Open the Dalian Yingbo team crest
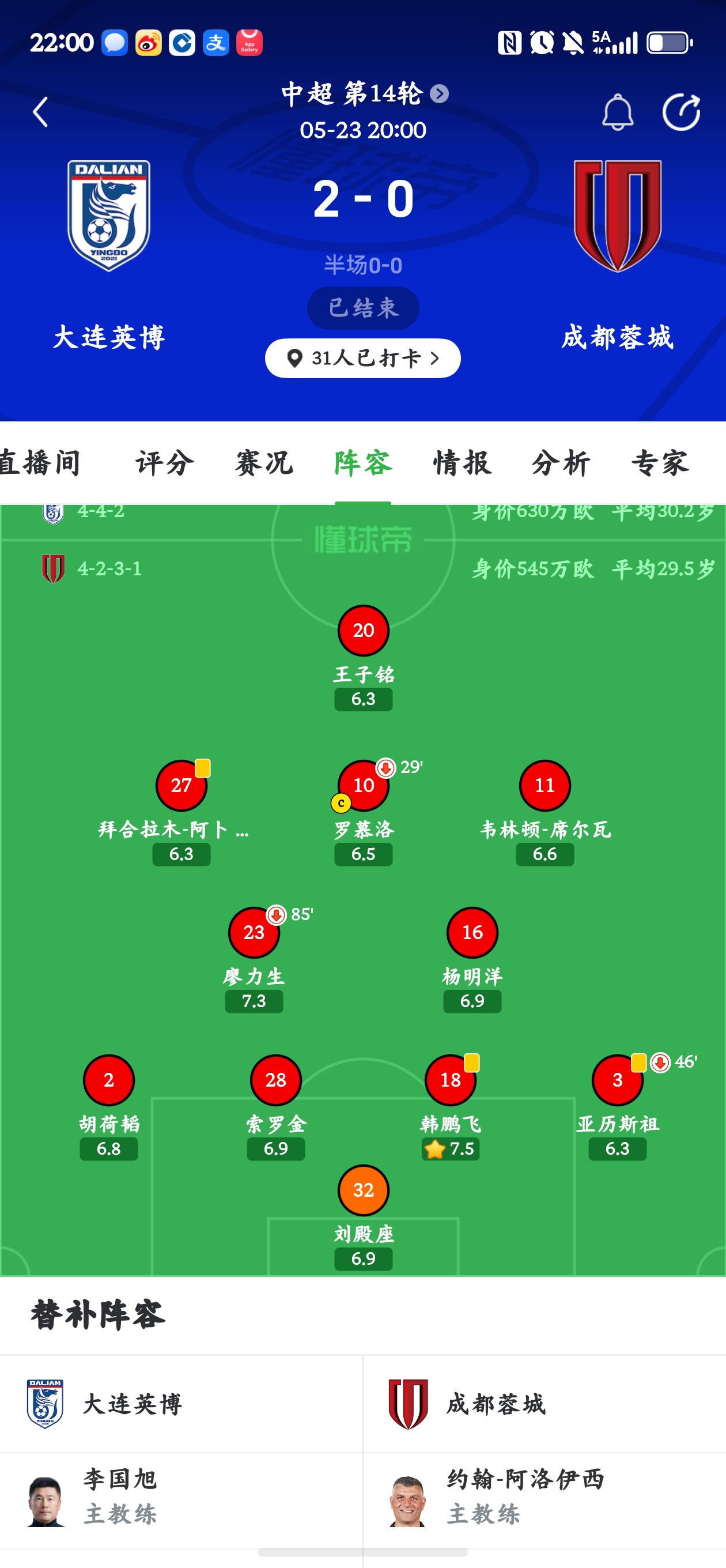The height and width of the screenshot is (1568, 726). [x=109, y=216]
